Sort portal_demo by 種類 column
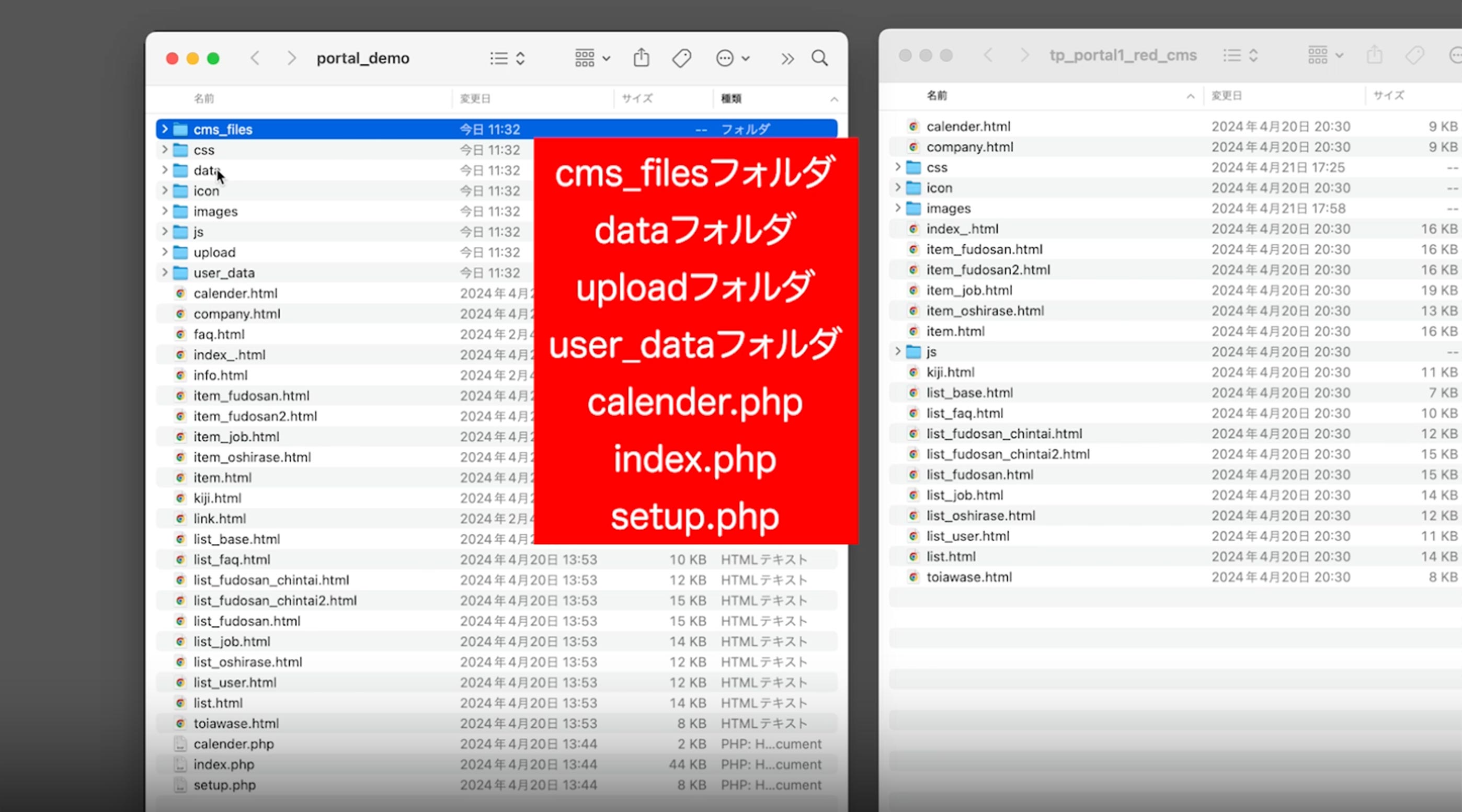This screenshot has height=812, width=1462. click(731, 99)
